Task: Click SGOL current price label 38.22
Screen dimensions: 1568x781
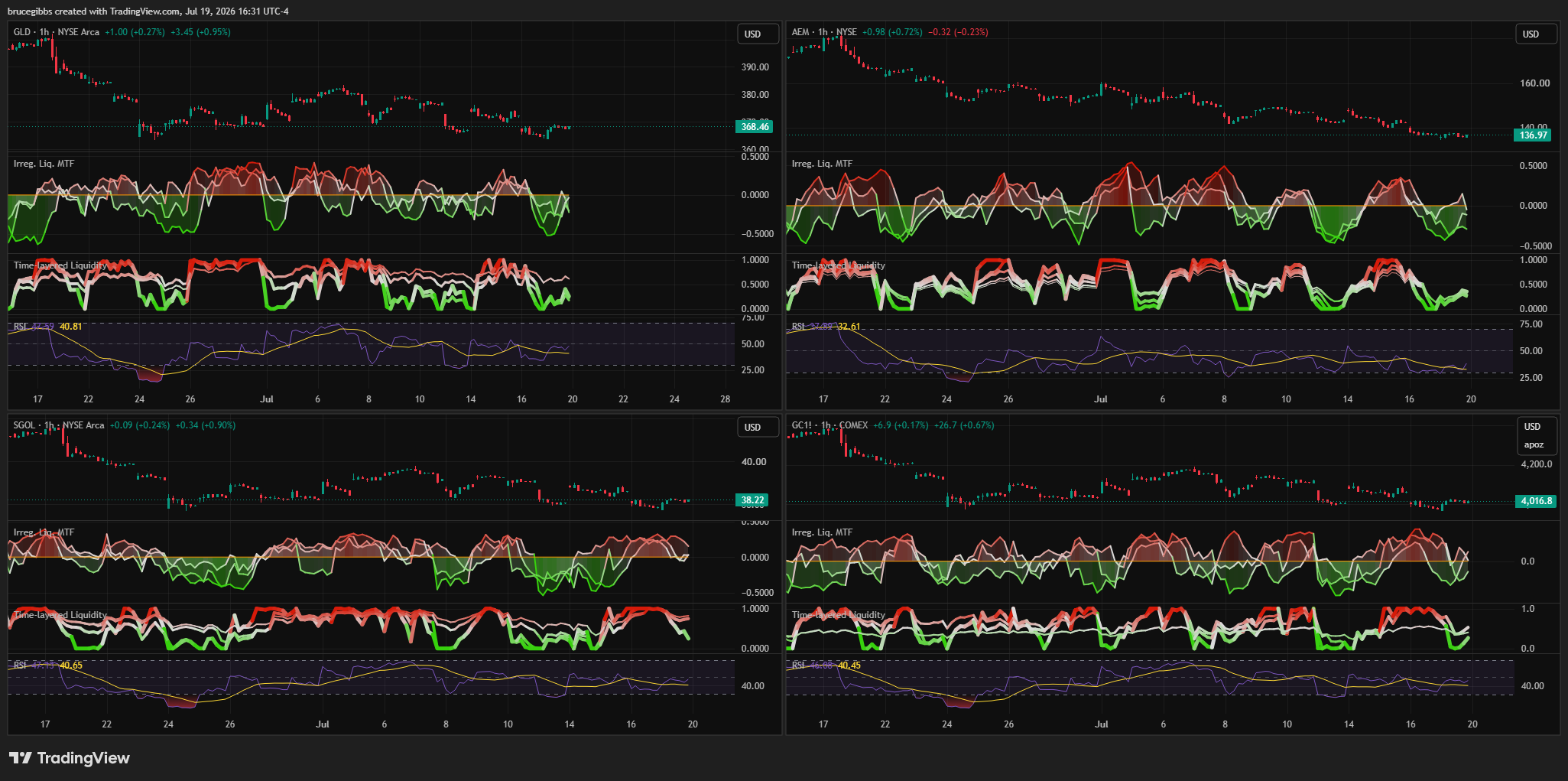Action: click(x=752, y=500)
